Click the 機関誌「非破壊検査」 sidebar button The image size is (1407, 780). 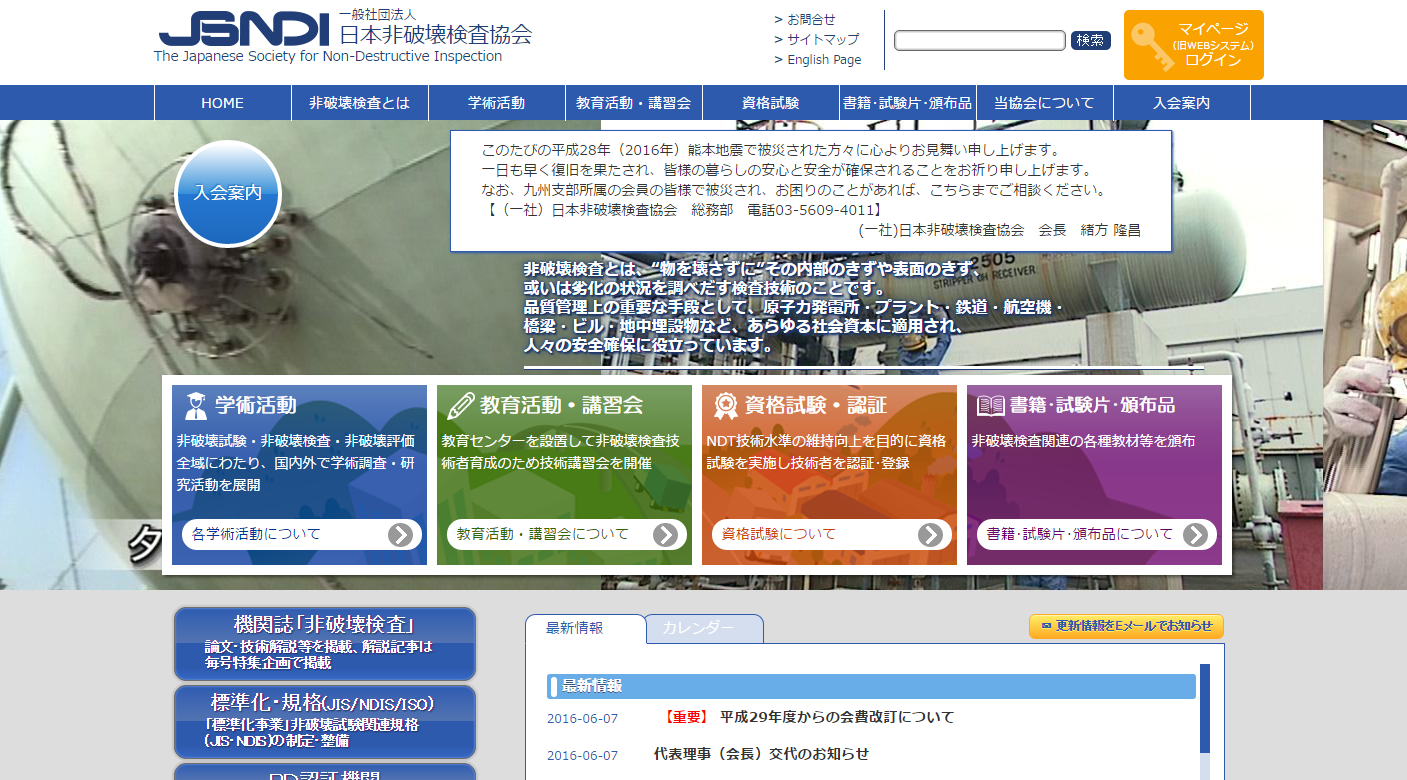pos(325,644)
